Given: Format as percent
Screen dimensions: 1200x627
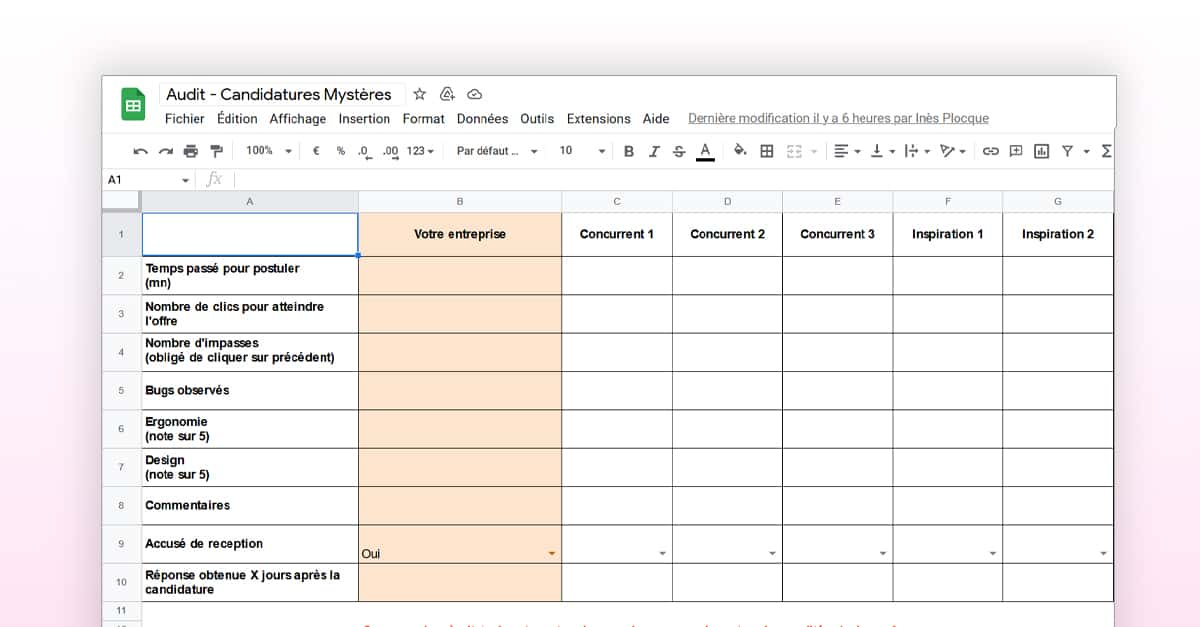Looking at the screenshot, I should click(x=341, y=151).
